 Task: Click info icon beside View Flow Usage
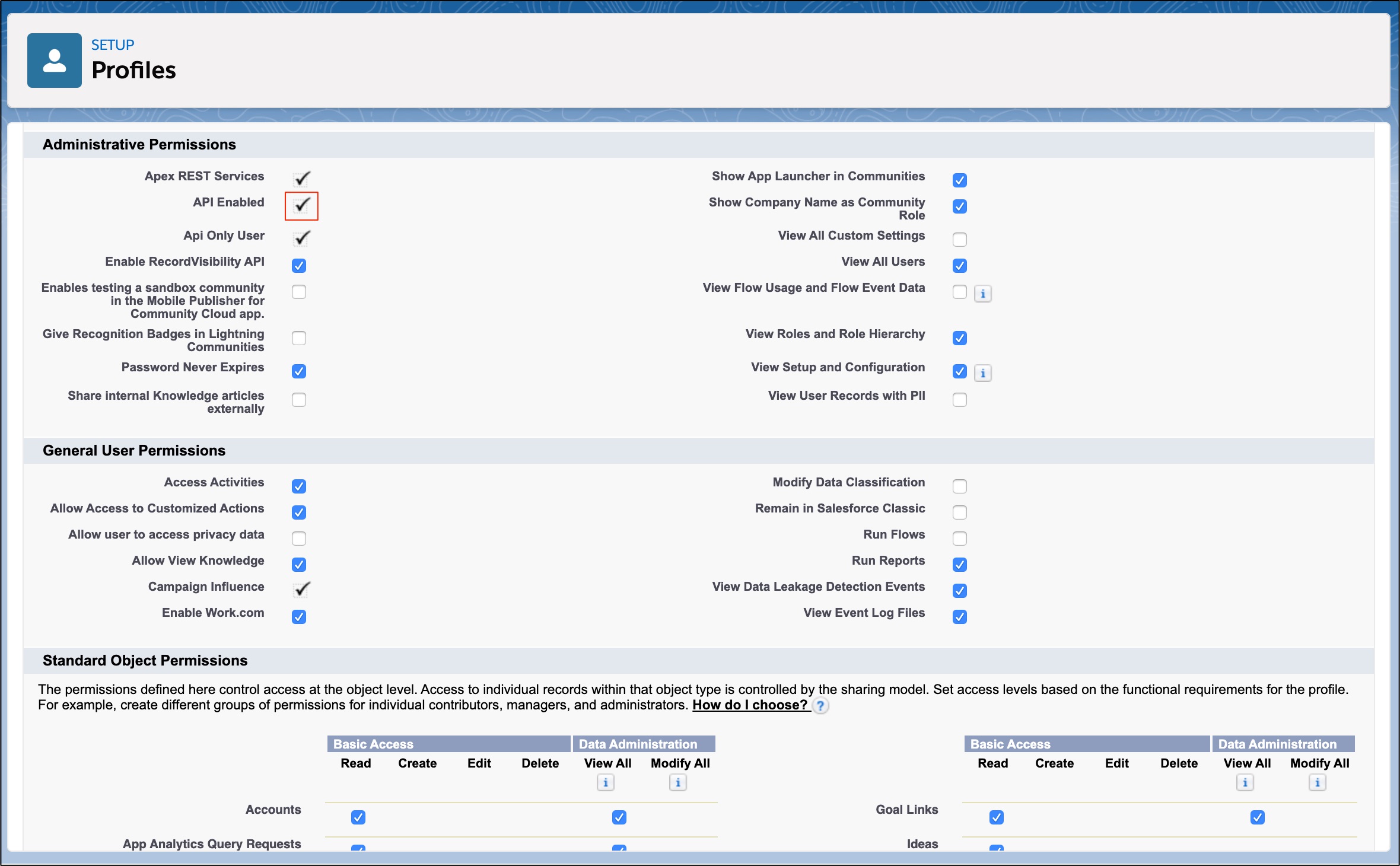pos(984,293)
